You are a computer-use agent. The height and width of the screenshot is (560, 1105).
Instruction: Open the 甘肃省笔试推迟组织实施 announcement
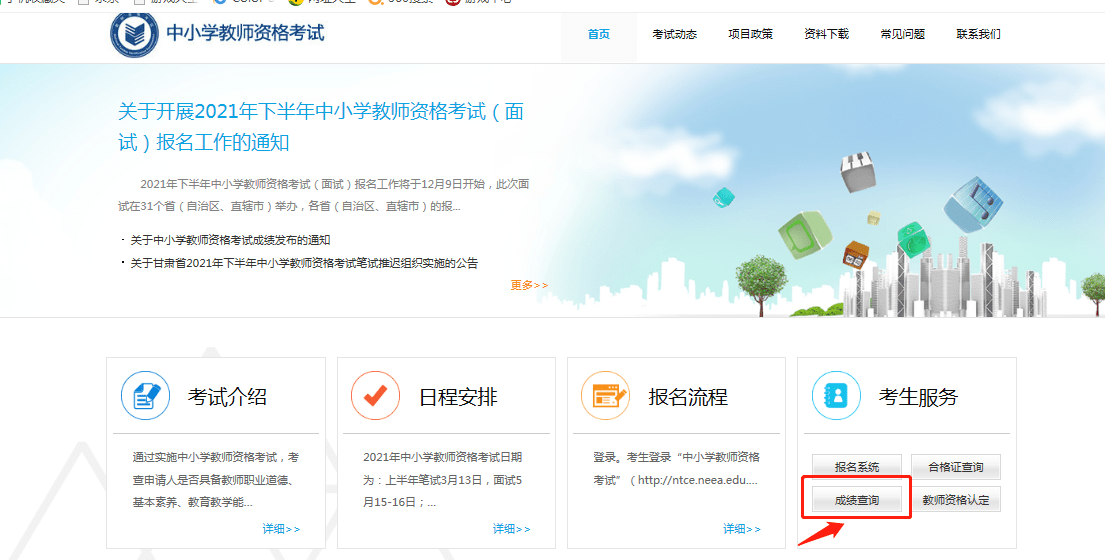click(304, 263)
